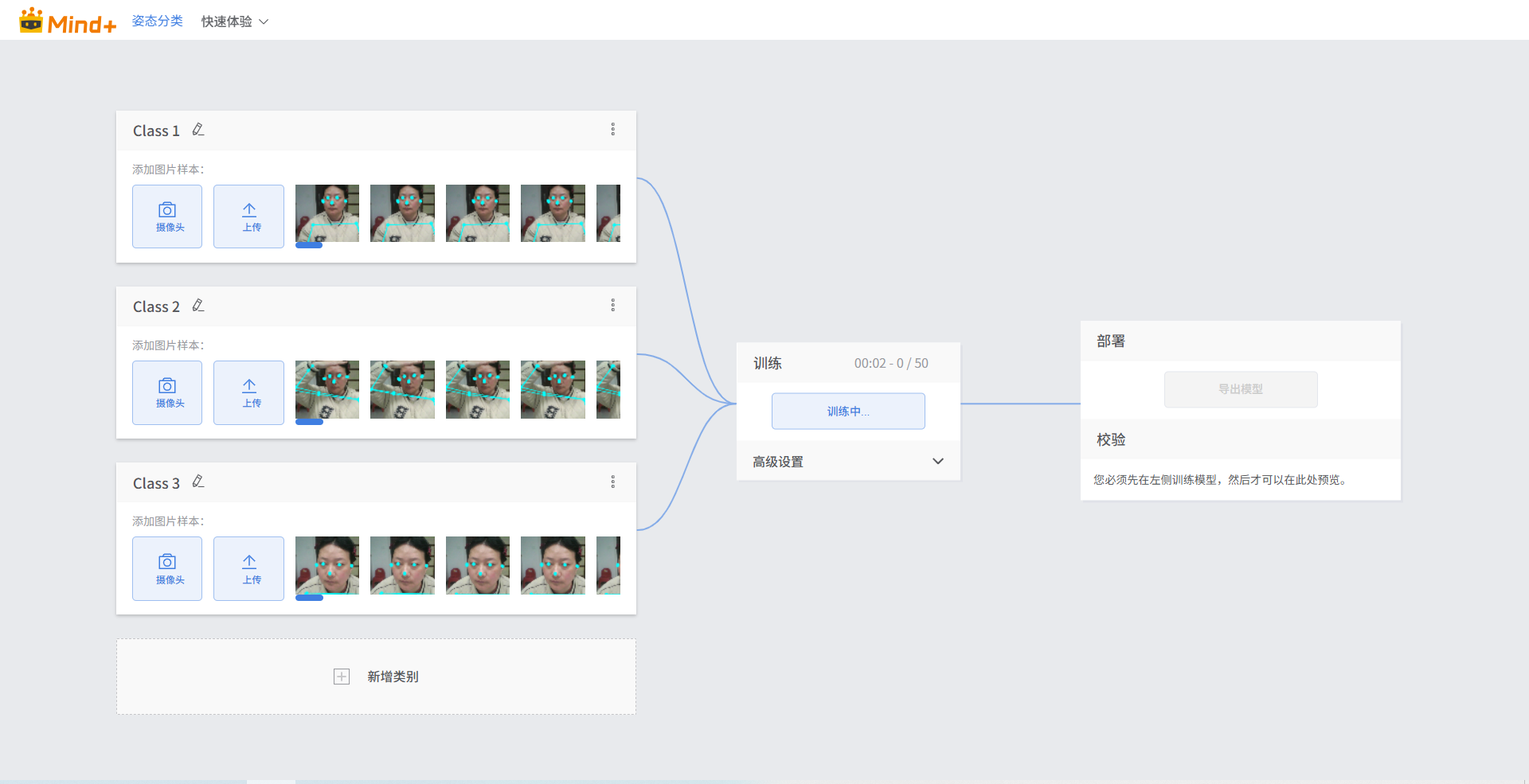This screenshot has height=784, width=1529.
Task: Expand the 高级设置 advanced settings chevron
Action: [937, 462]
